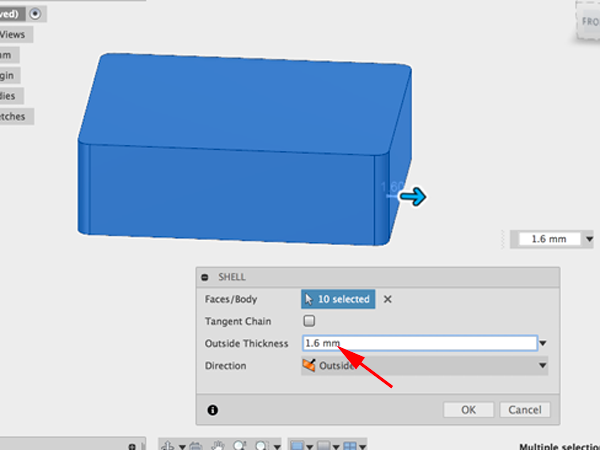Click the info icon in Shell dialog
Image resolution: width=600 pixels, height=450 pixels.
213,410
